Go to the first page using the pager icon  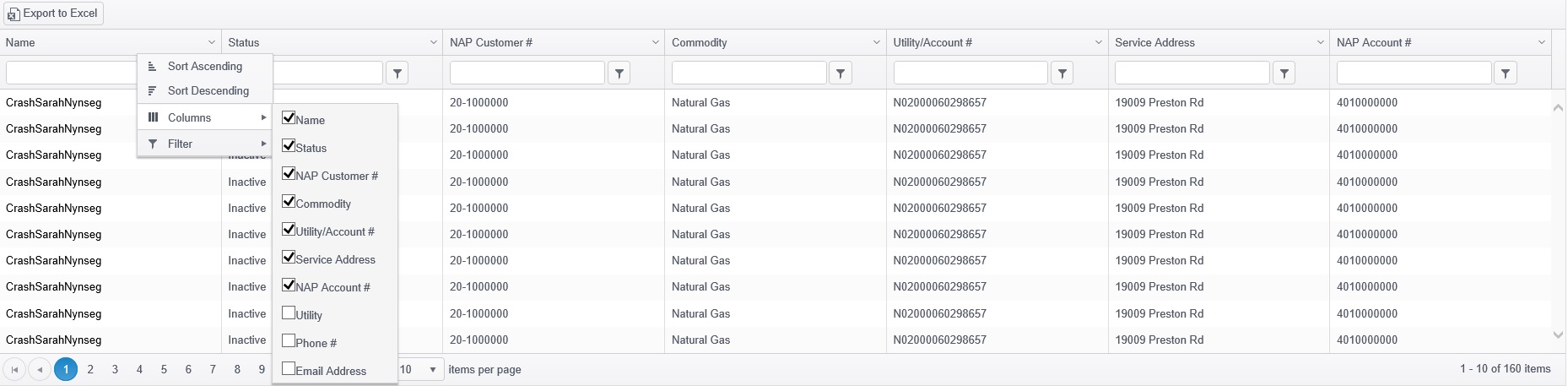point(14,369)
